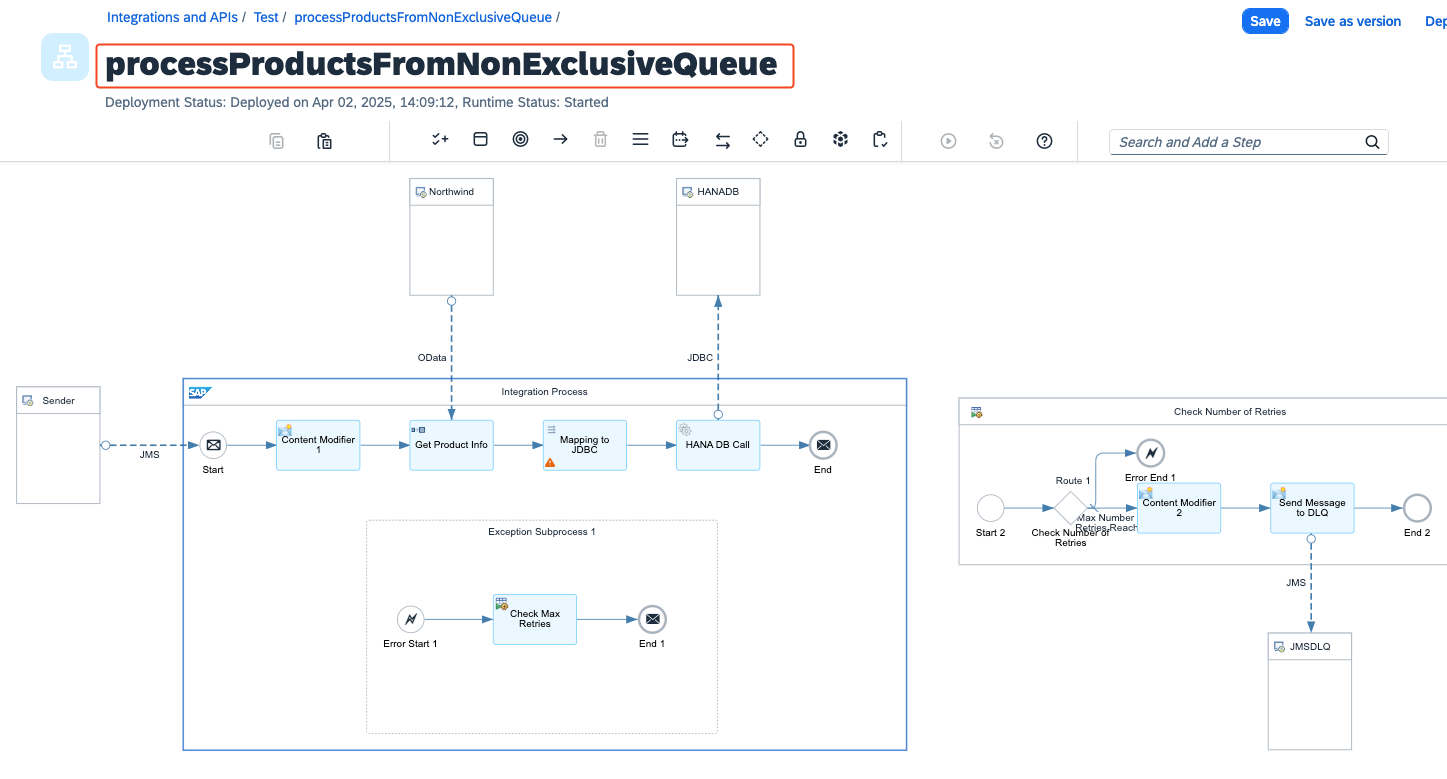The width and height of the screenshot is (1447, 779).
Task: Select the HANADB receiver participant
Action: click(718, 237)
